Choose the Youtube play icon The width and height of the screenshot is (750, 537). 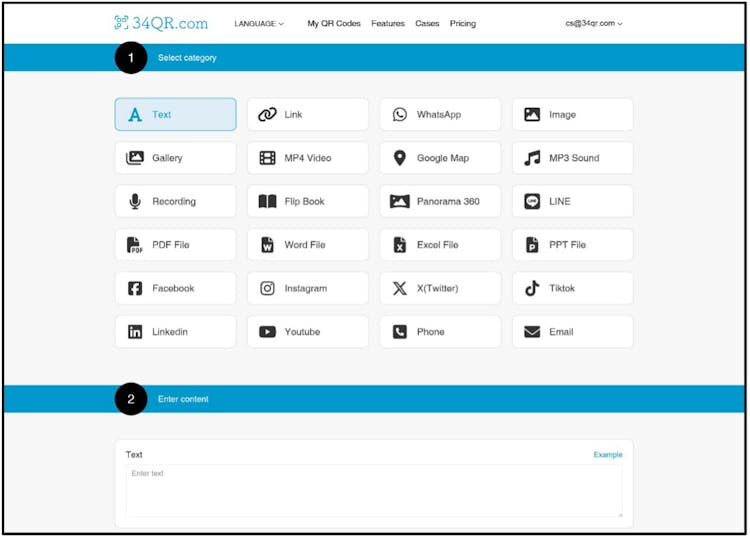pyautogui.click(x=267, y=332)
